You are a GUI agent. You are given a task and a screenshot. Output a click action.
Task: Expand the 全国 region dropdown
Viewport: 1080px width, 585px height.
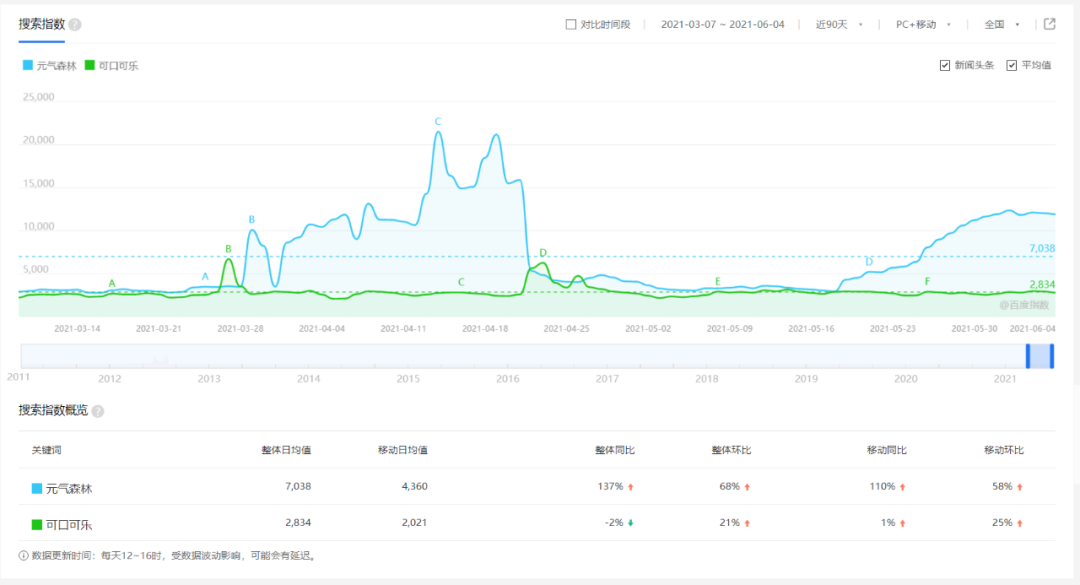point(1001,24)
